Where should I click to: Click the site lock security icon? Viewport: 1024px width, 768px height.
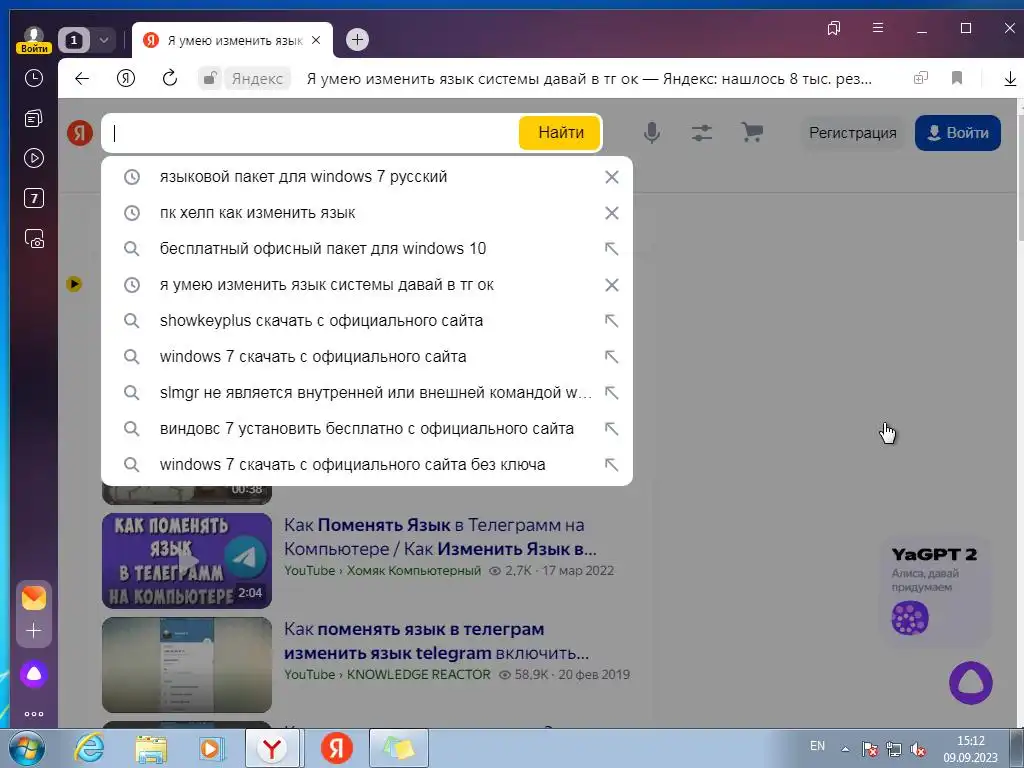point(210,79)
